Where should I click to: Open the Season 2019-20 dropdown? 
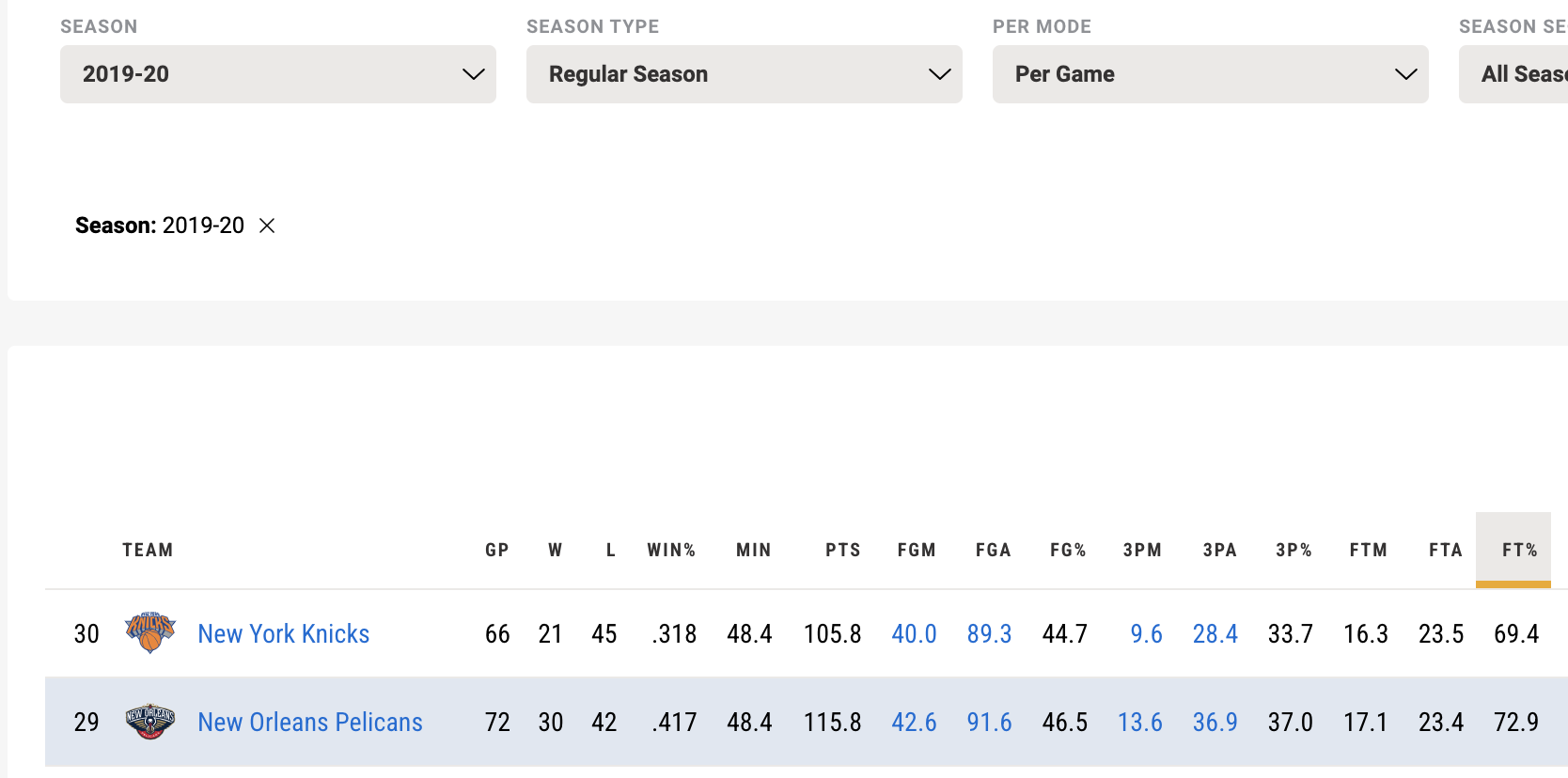pyautogui.click(x=277, y=74)
